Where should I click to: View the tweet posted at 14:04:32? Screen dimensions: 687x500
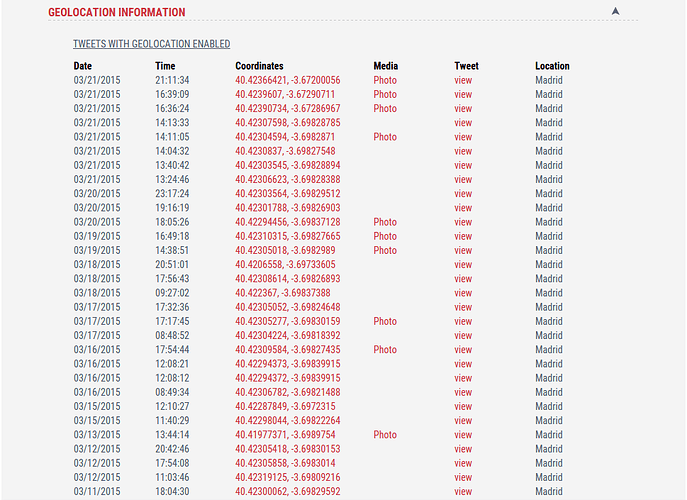463,151
